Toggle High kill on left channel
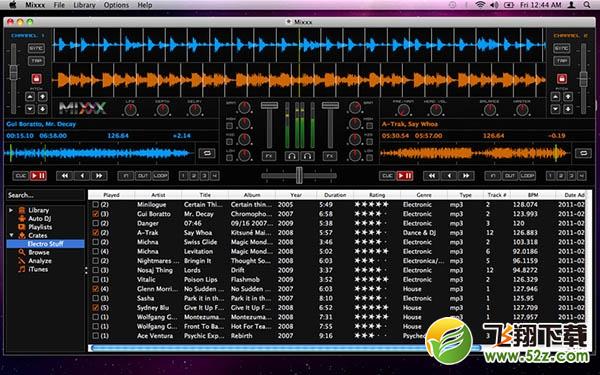Viewport: 600px width, 375px height. click(230, 126)
